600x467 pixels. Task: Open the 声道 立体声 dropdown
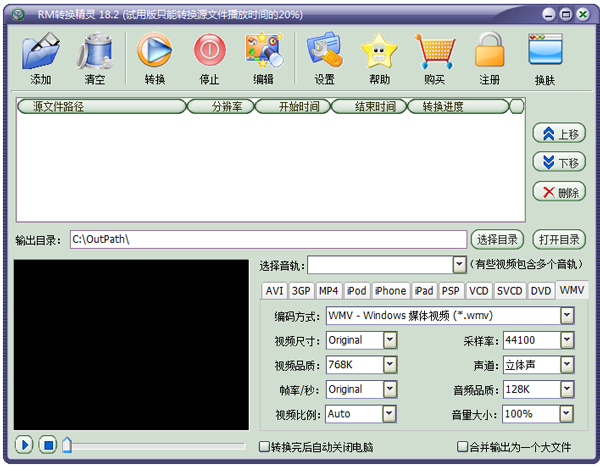(x=567, y=365)
